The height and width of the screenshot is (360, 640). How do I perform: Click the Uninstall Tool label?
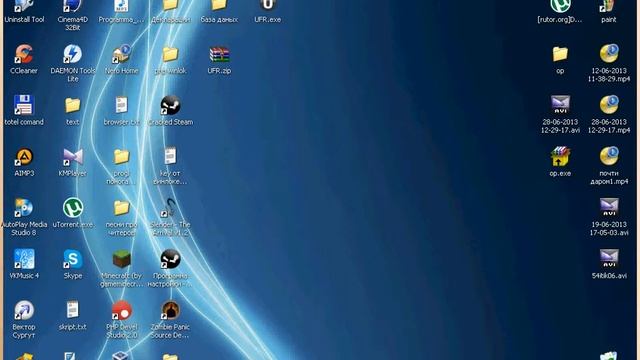(24, 20)
